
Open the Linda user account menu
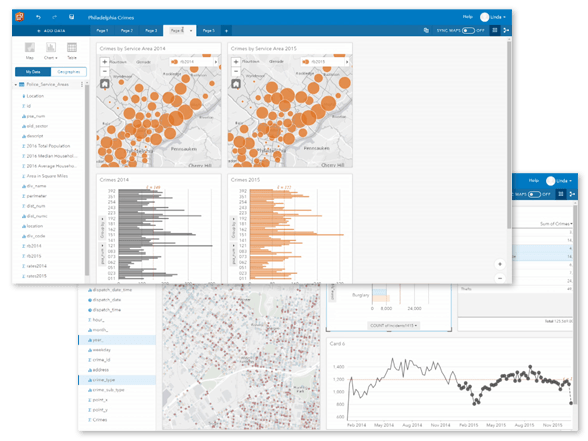coord(494,17)
